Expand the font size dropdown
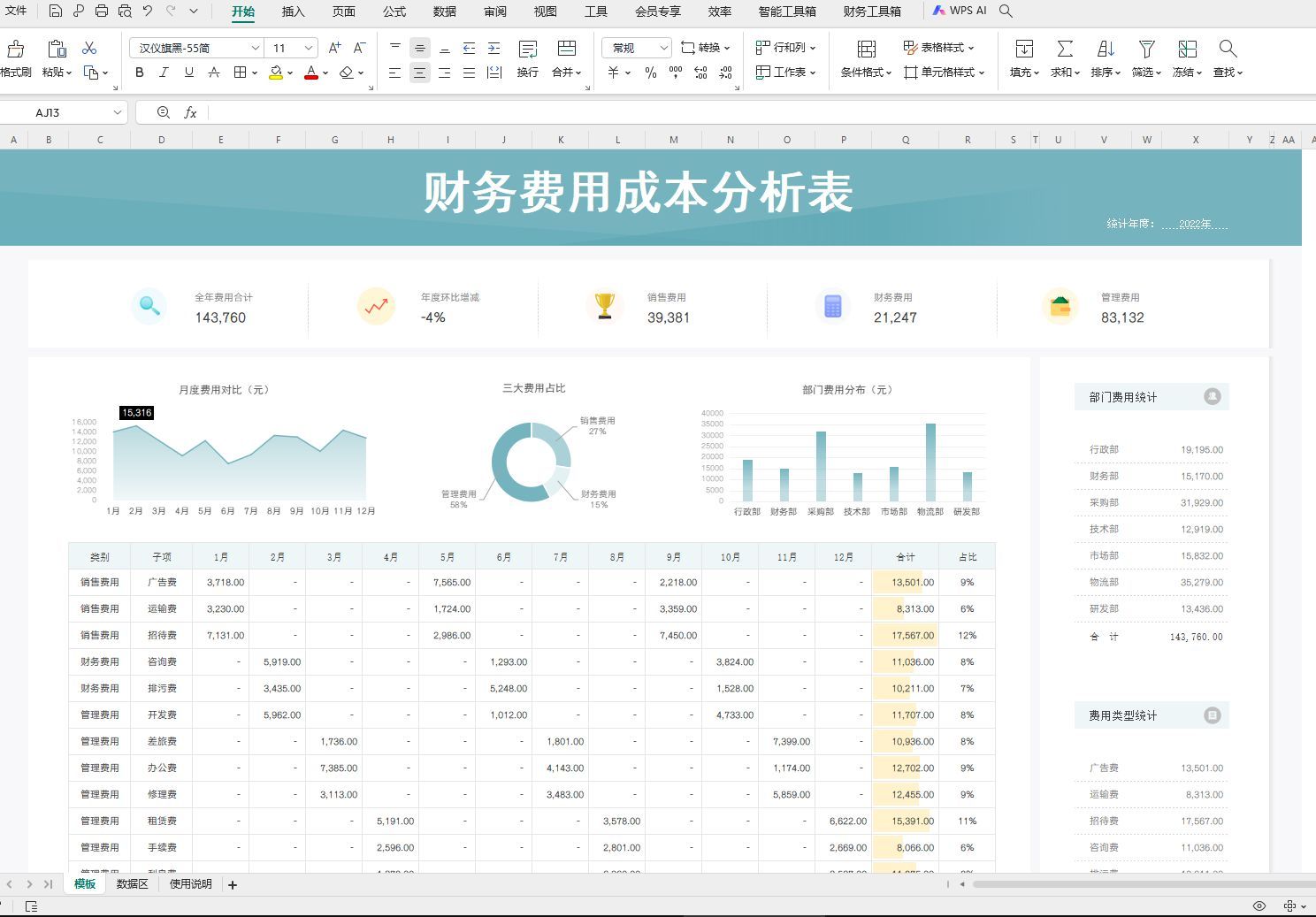Screen dimensions: 1316x917 click(307, 48)
